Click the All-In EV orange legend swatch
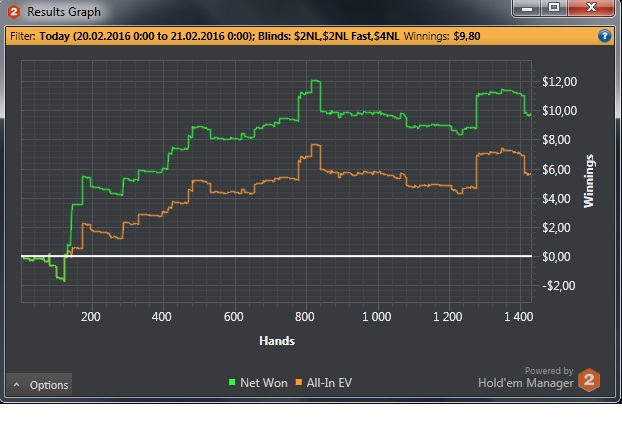The image size is (622, 434). pyautogui.click(x=299, y=382)
